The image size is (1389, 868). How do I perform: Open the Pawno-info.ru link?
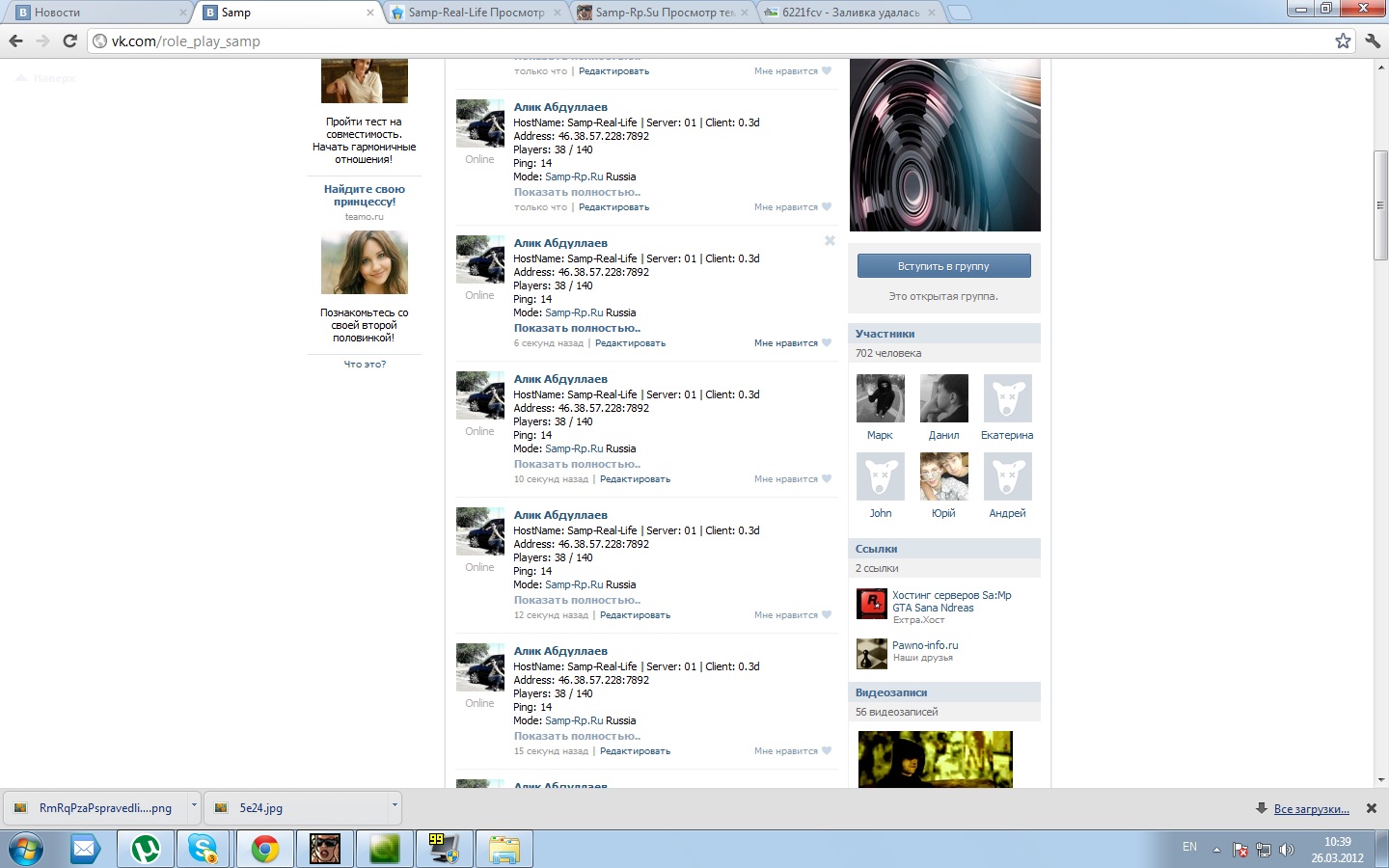point(925,645)
